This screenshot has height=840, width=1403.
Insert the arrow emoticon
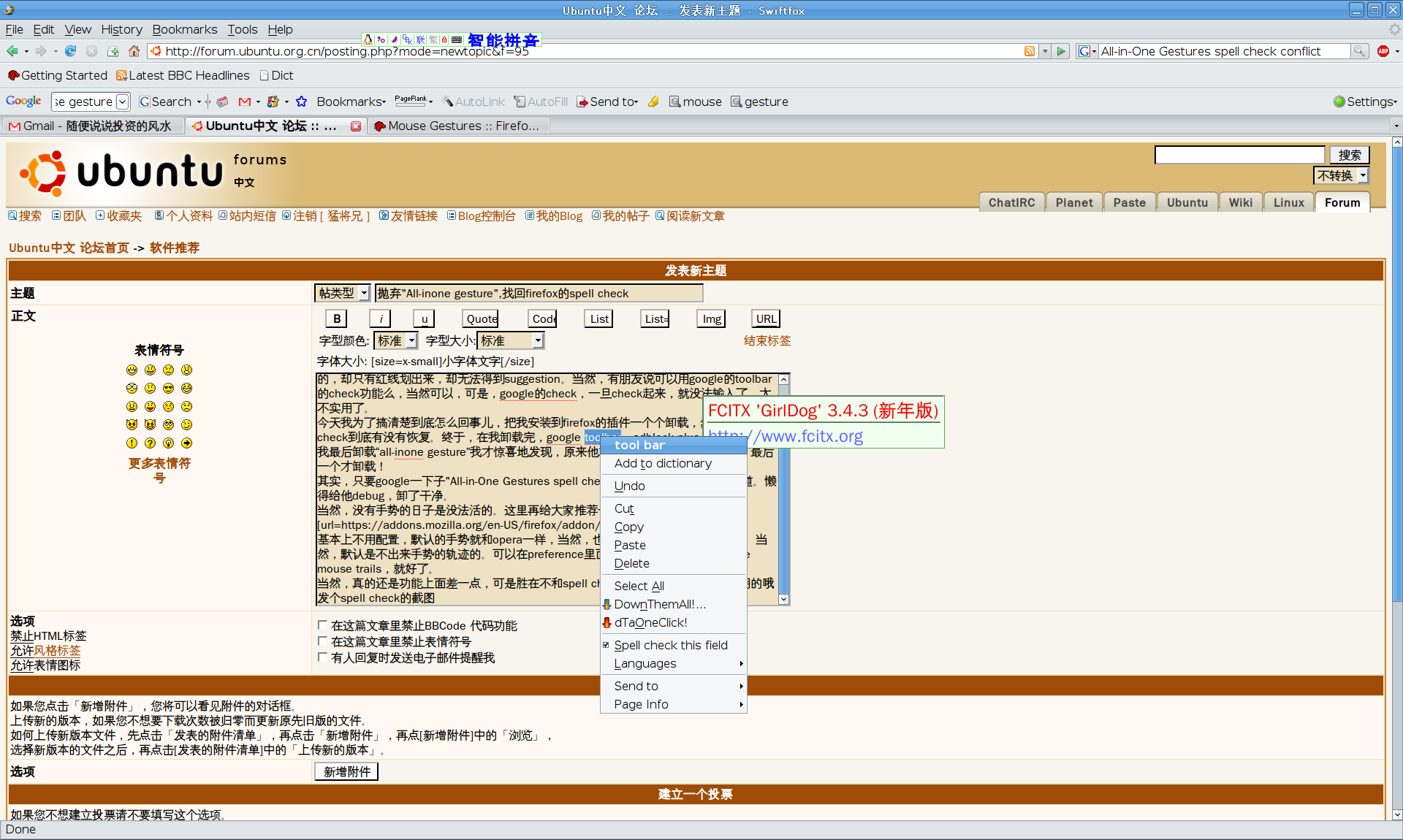[x=186, y=443]
